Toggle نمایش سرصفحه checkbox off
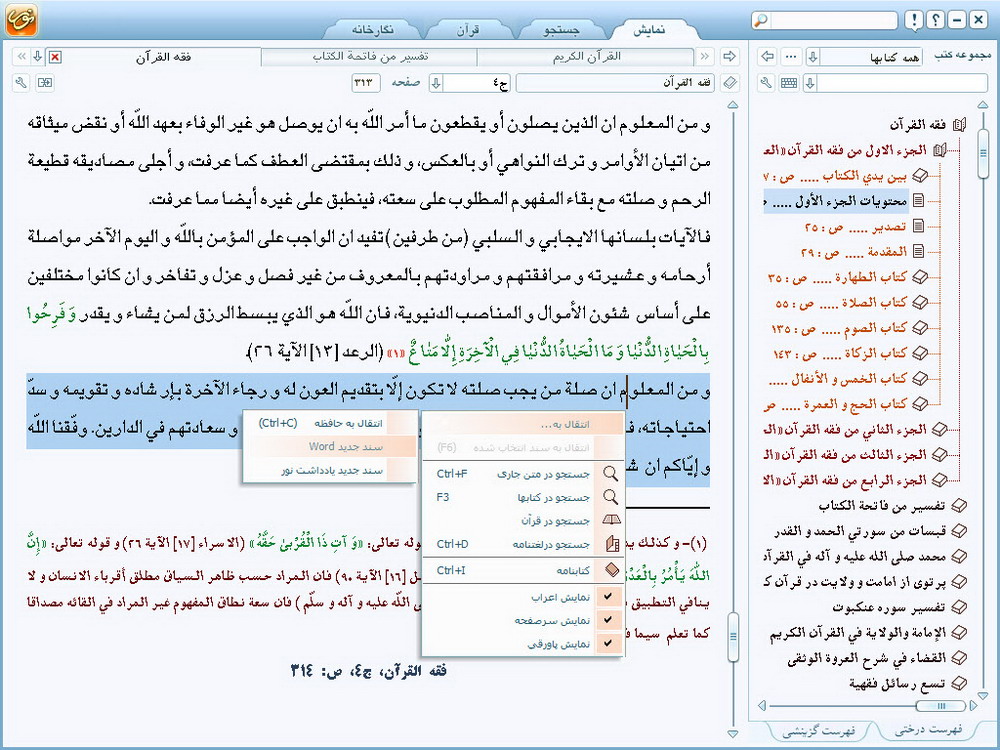 point(607,620)
